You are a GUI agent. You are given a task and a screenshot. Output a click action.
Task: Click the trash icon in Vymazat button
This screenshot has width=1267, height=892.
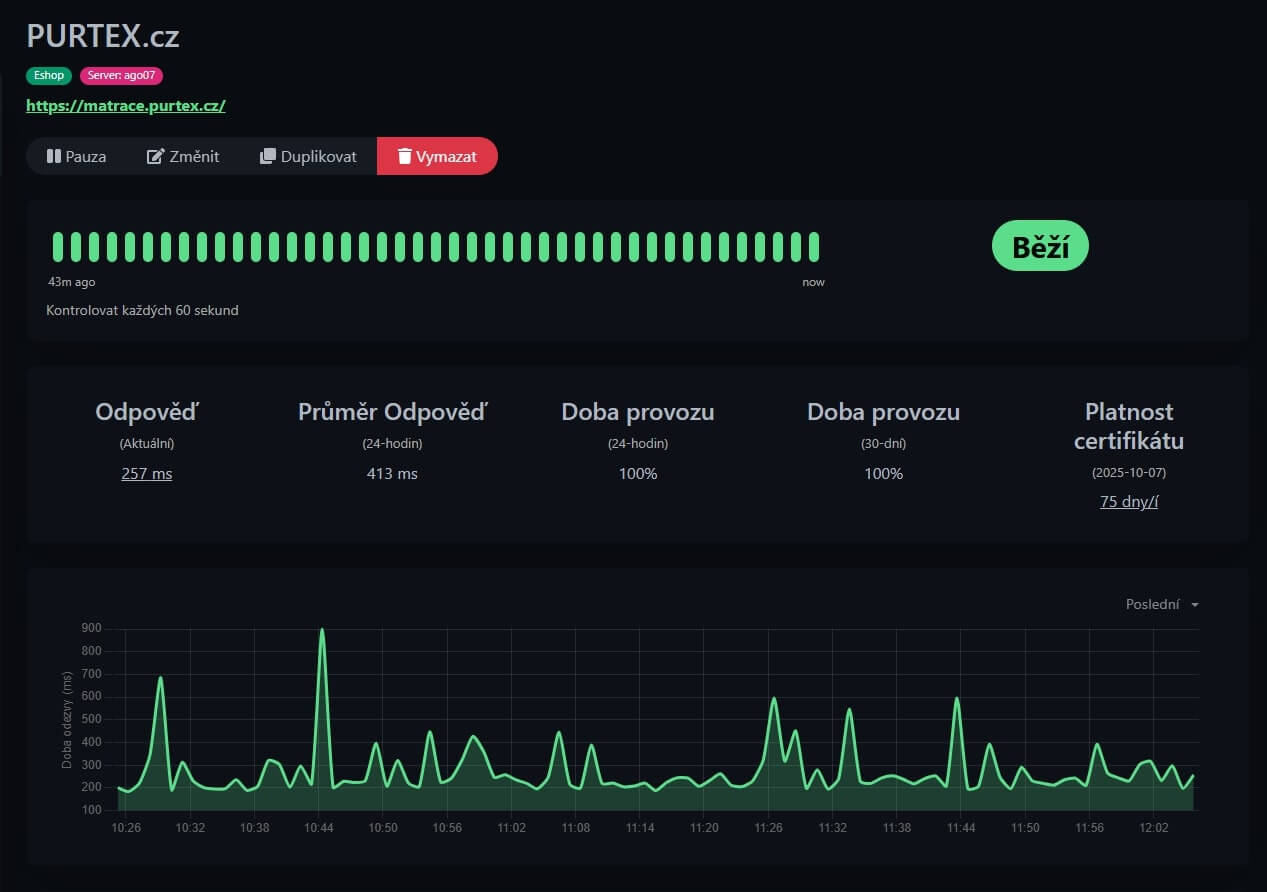404,156
